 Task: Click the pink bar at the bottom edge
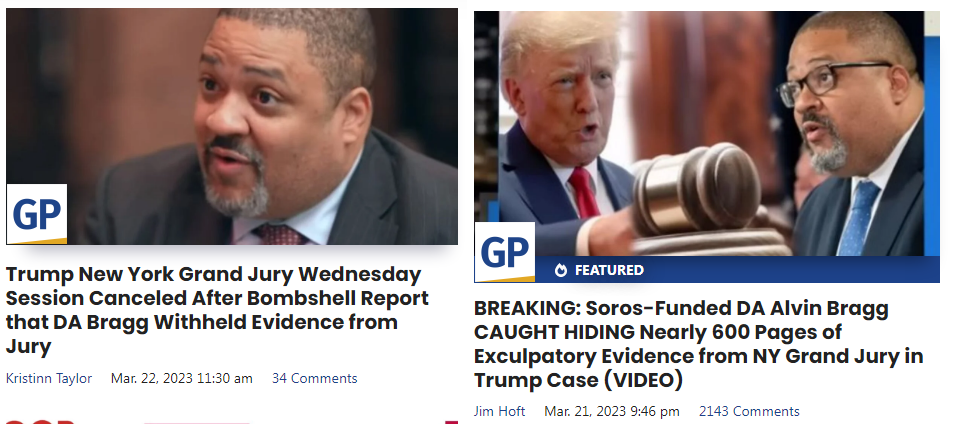[197, 422]
